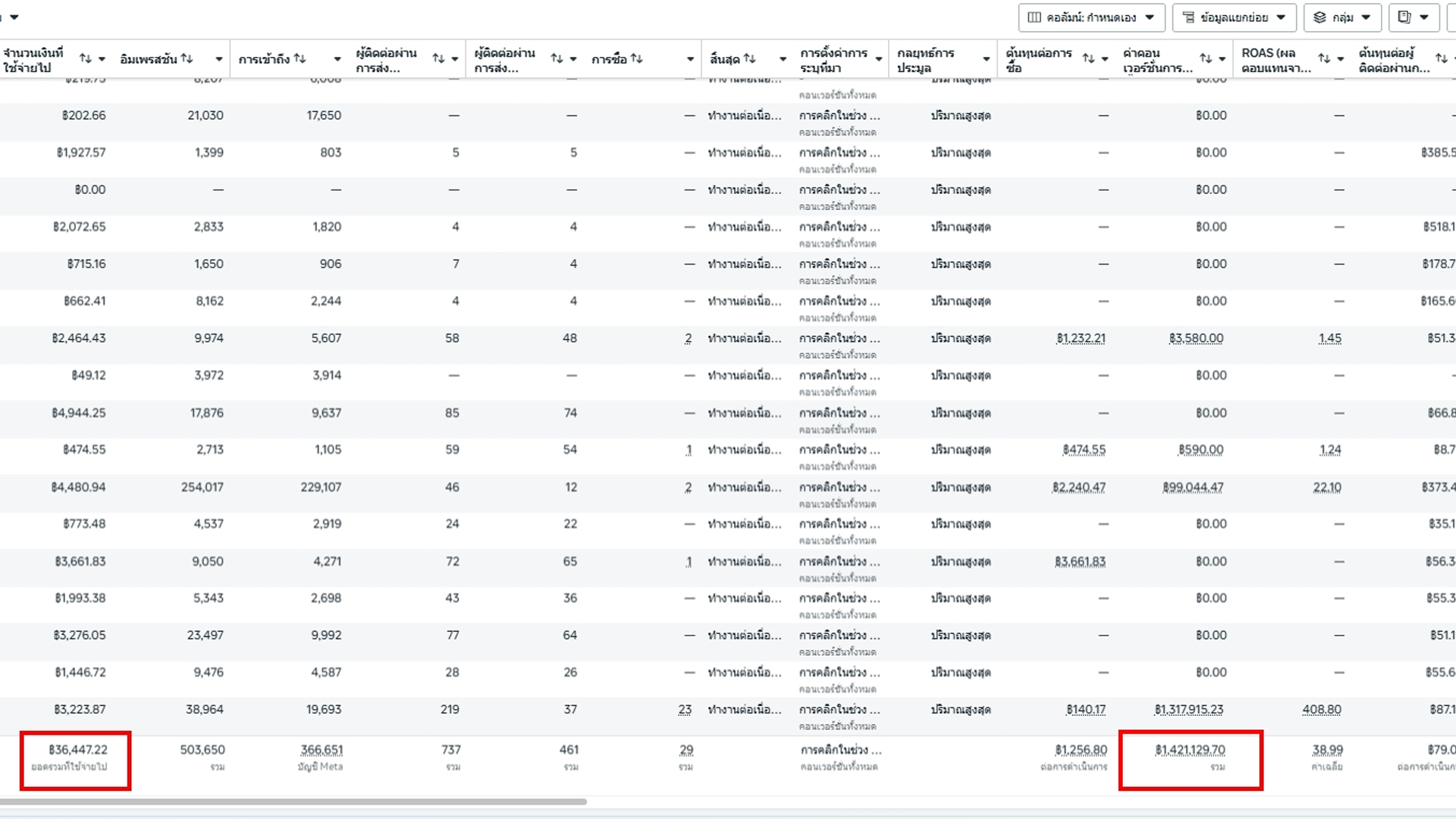1456x819 pixels.
Task: Click the ฿140.17 cost per purchase value
Action: 1085,710
